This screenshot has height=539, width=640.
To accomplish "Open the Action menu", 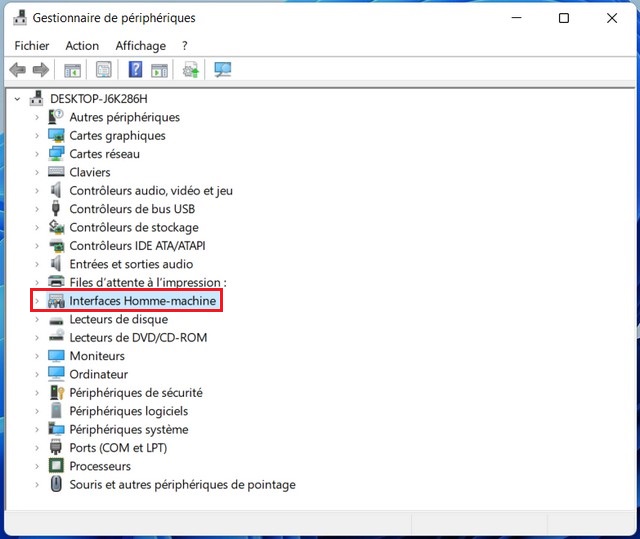I will [82, 45].
